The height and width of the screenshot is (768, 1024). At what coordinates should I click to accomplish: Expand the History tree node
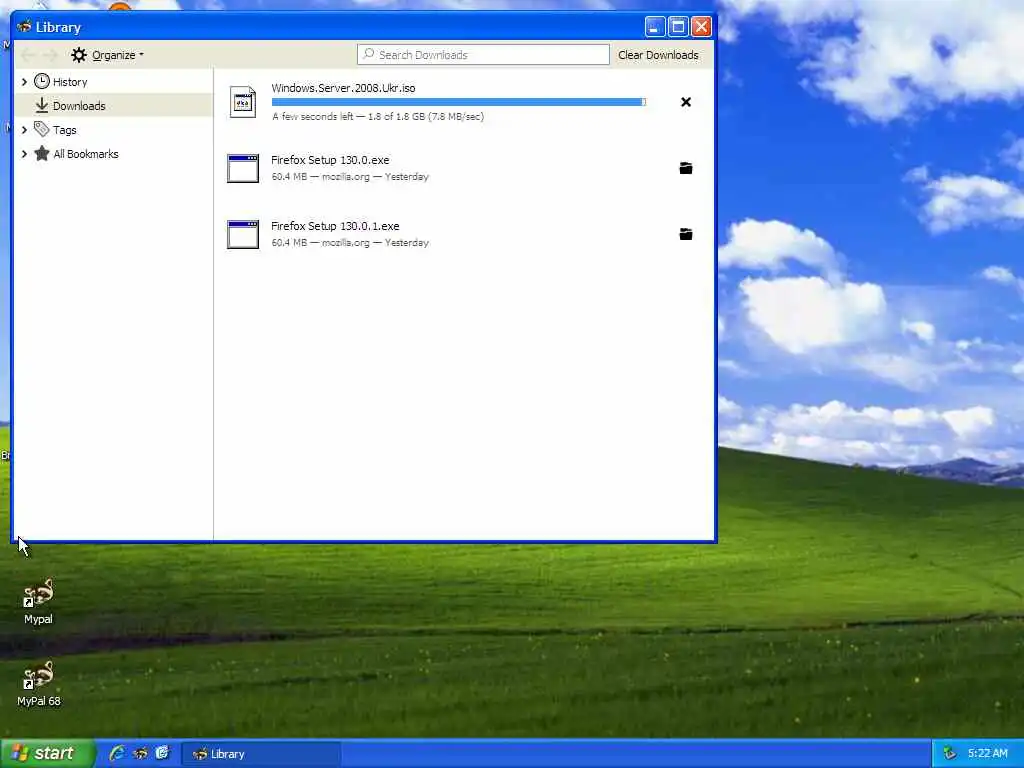(x=24, y=82)
